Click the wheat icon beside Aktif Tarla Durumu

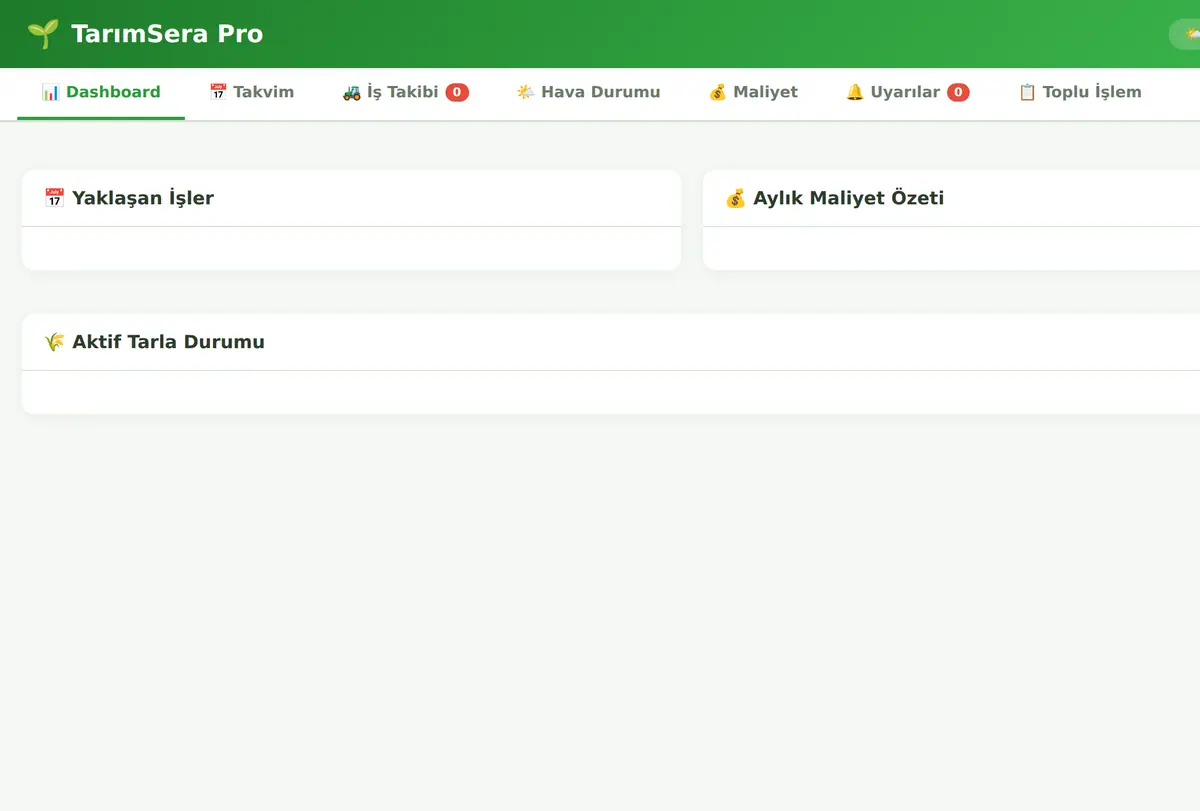[55, 342]
